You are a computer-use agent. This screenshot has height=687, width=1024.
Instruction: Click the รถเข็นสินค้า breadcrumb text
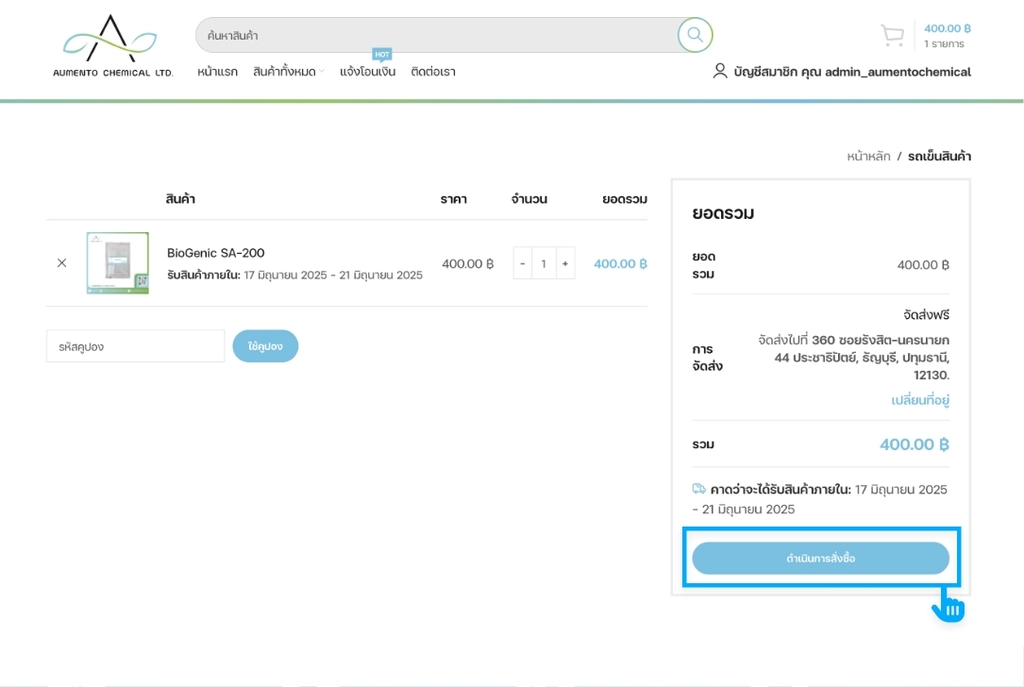[939, 156]
